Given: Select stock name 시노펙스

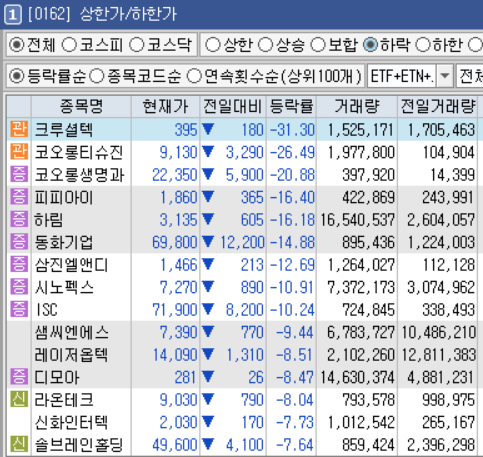Looking at the screenshot, I should 64,287.
